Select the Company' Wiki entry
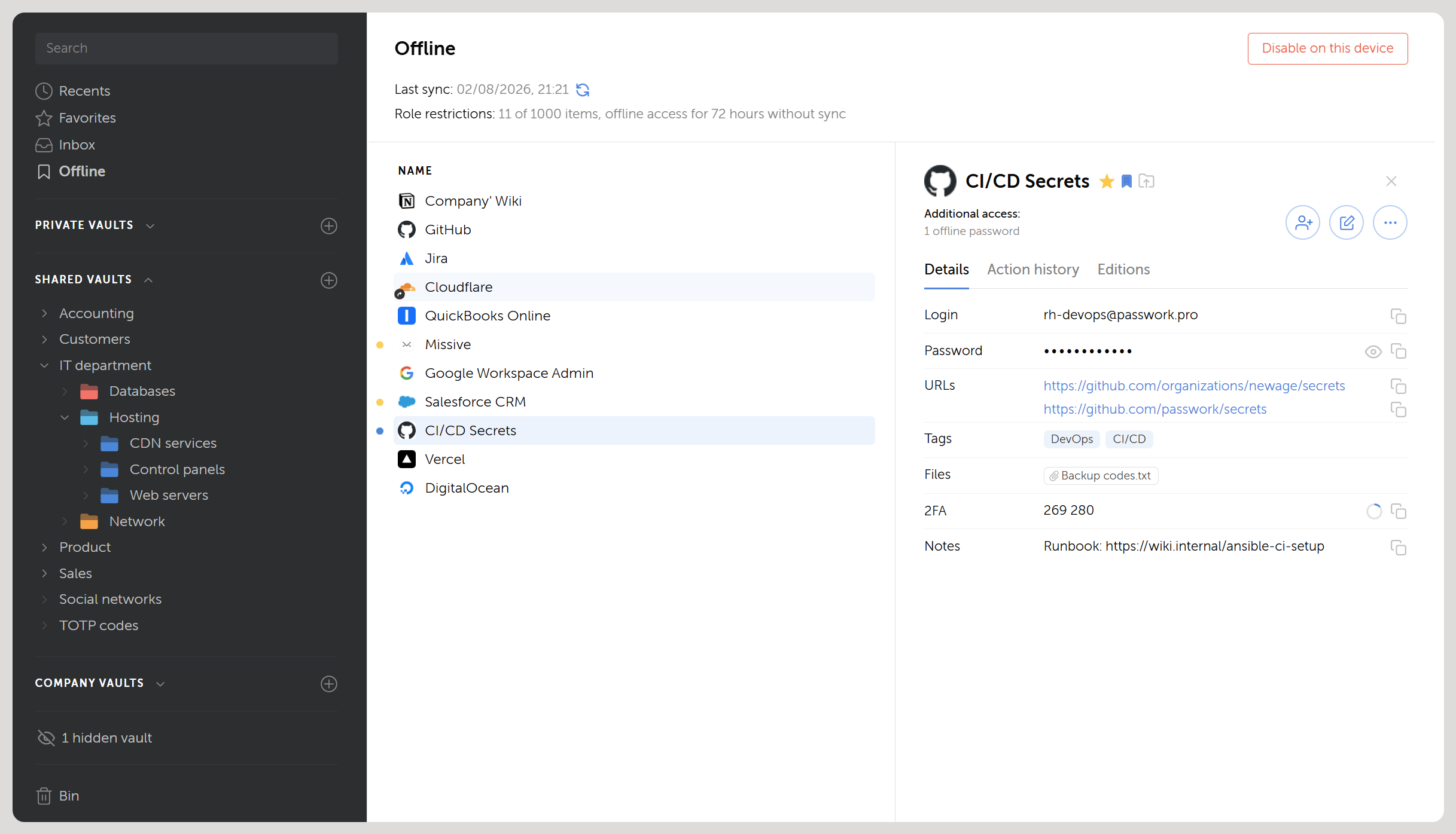 [x=634, y=201]
